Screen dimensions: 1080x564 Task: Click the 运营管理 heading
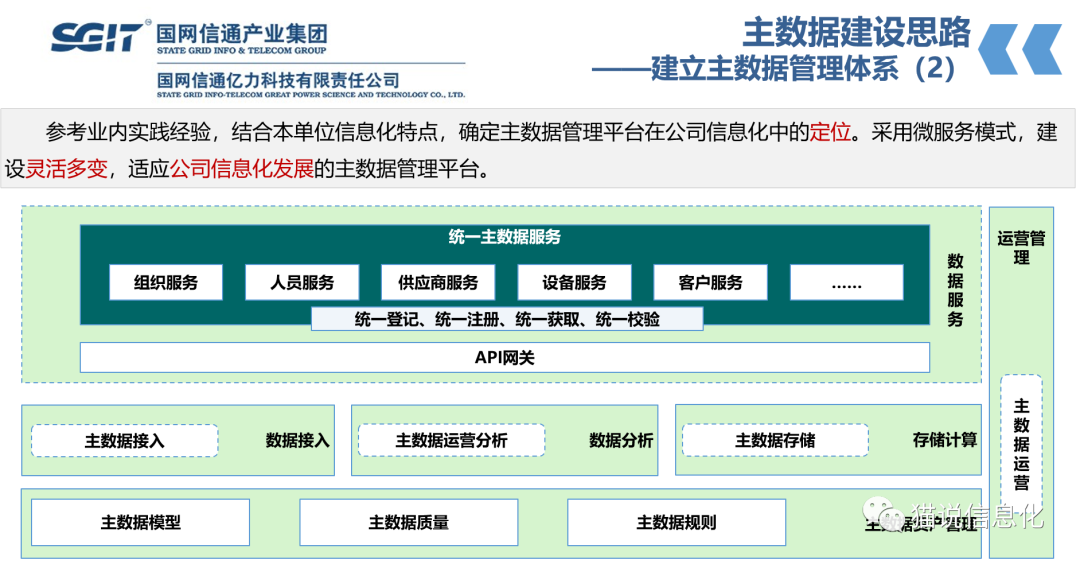click(x=1021, y=248)
